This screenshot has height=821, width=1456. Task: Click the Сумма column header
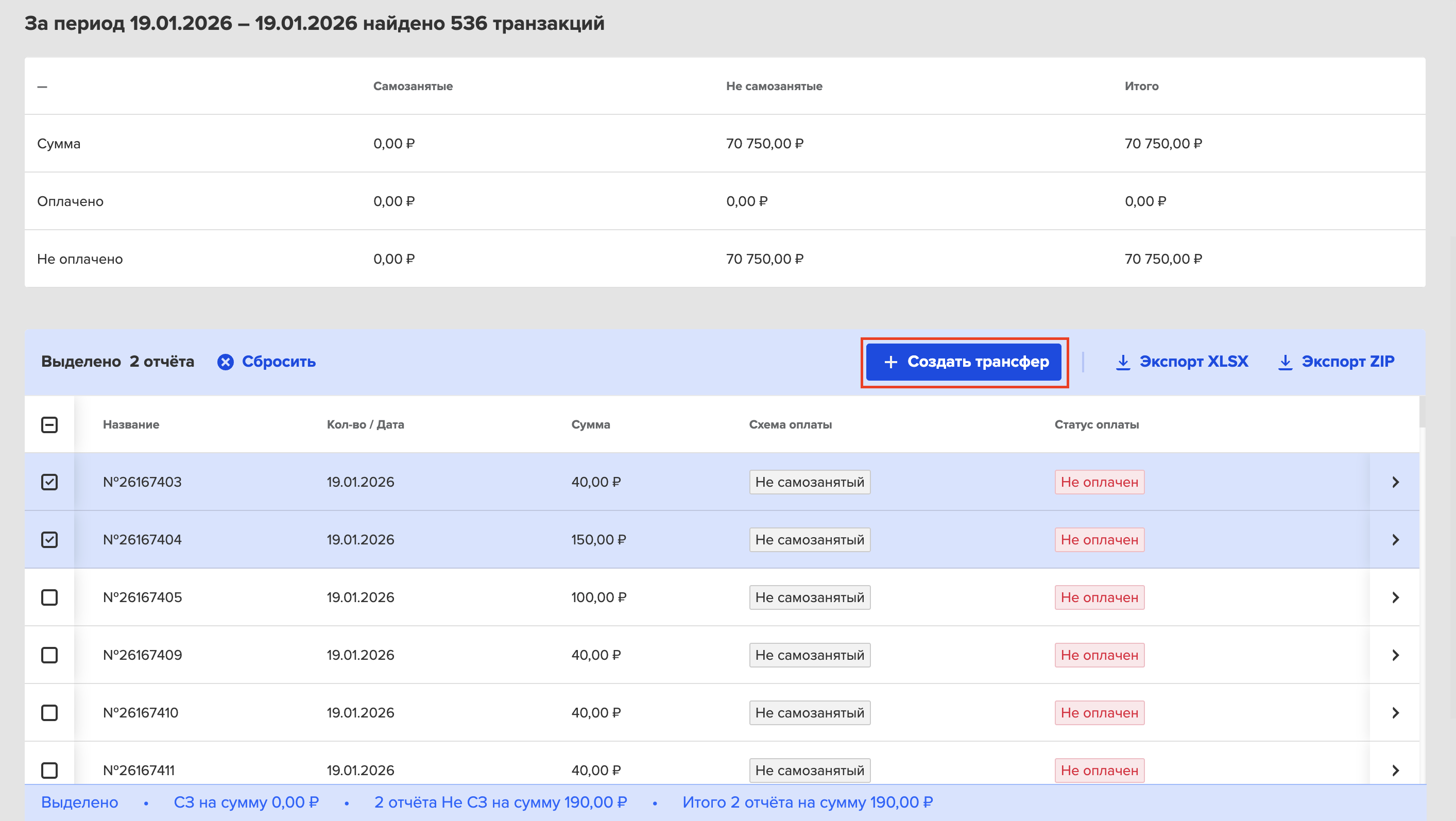pos(591,424)
